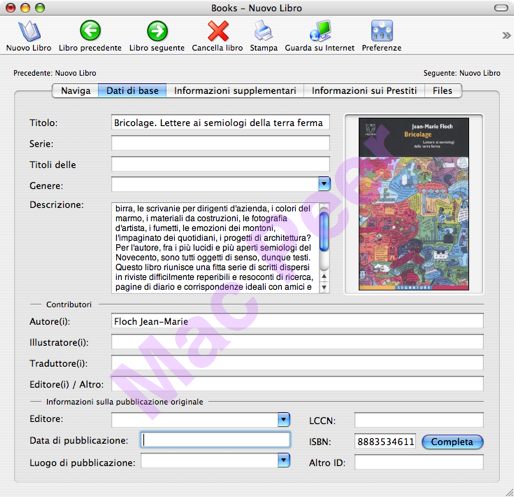Open Guarda su Internet icon
This screenshot has width=514, height=497.
[x=320, y=31]
